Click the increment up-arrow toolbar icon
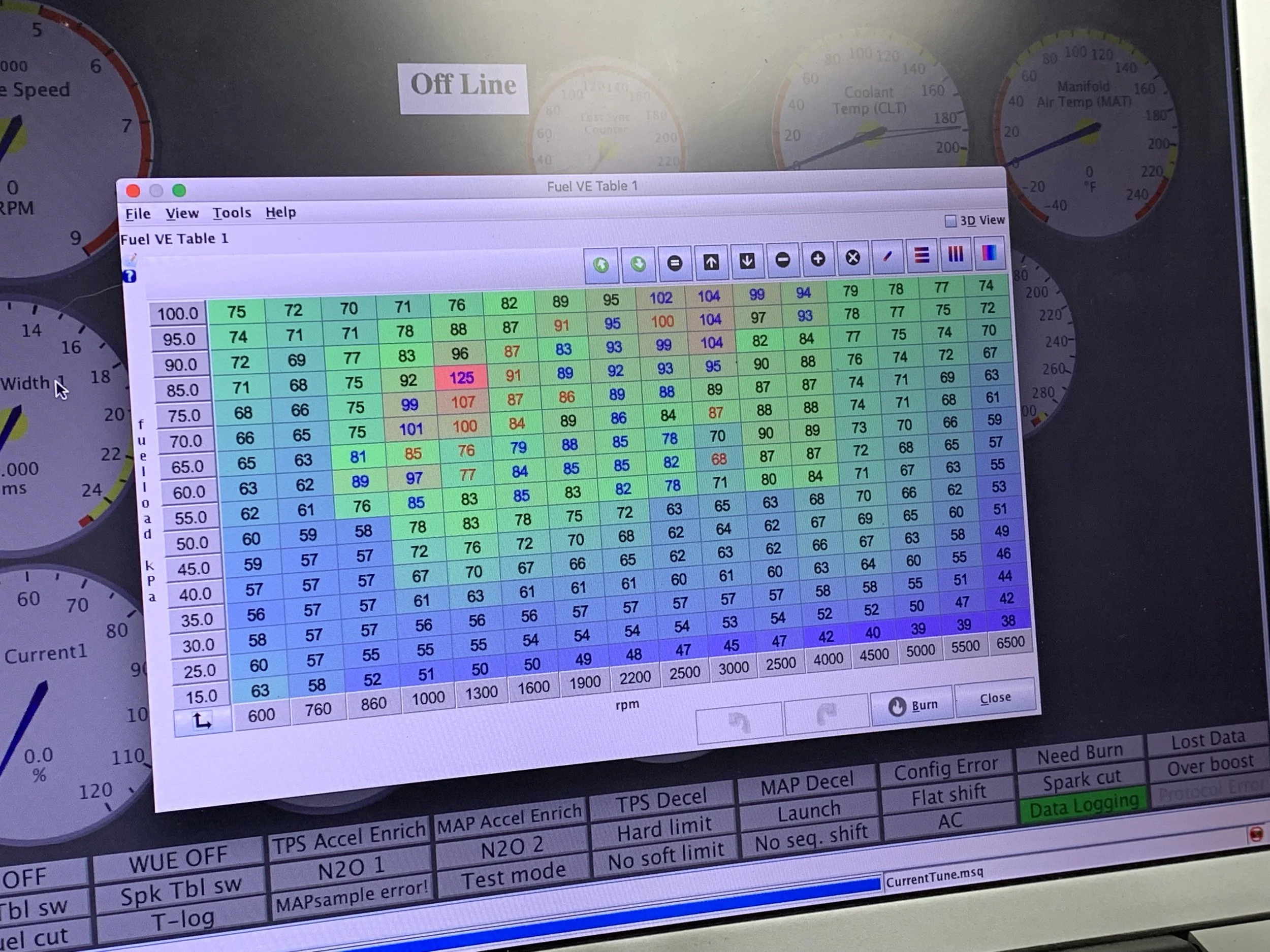The height and width of the screenshot is (952, 1270). [711, 262]
